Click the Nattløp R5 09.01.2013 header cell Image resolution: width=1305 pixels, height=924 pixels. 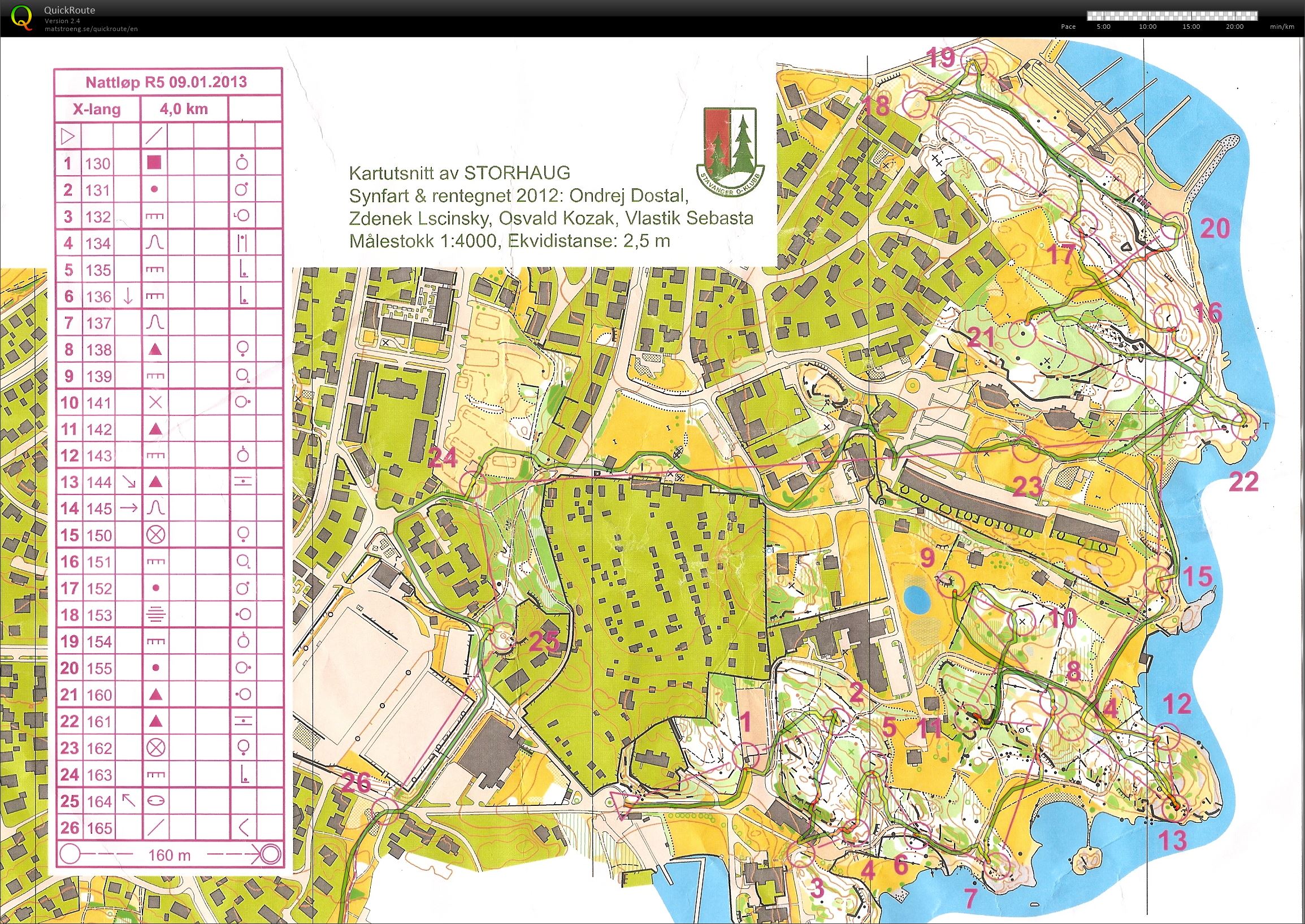pos(166,83)
